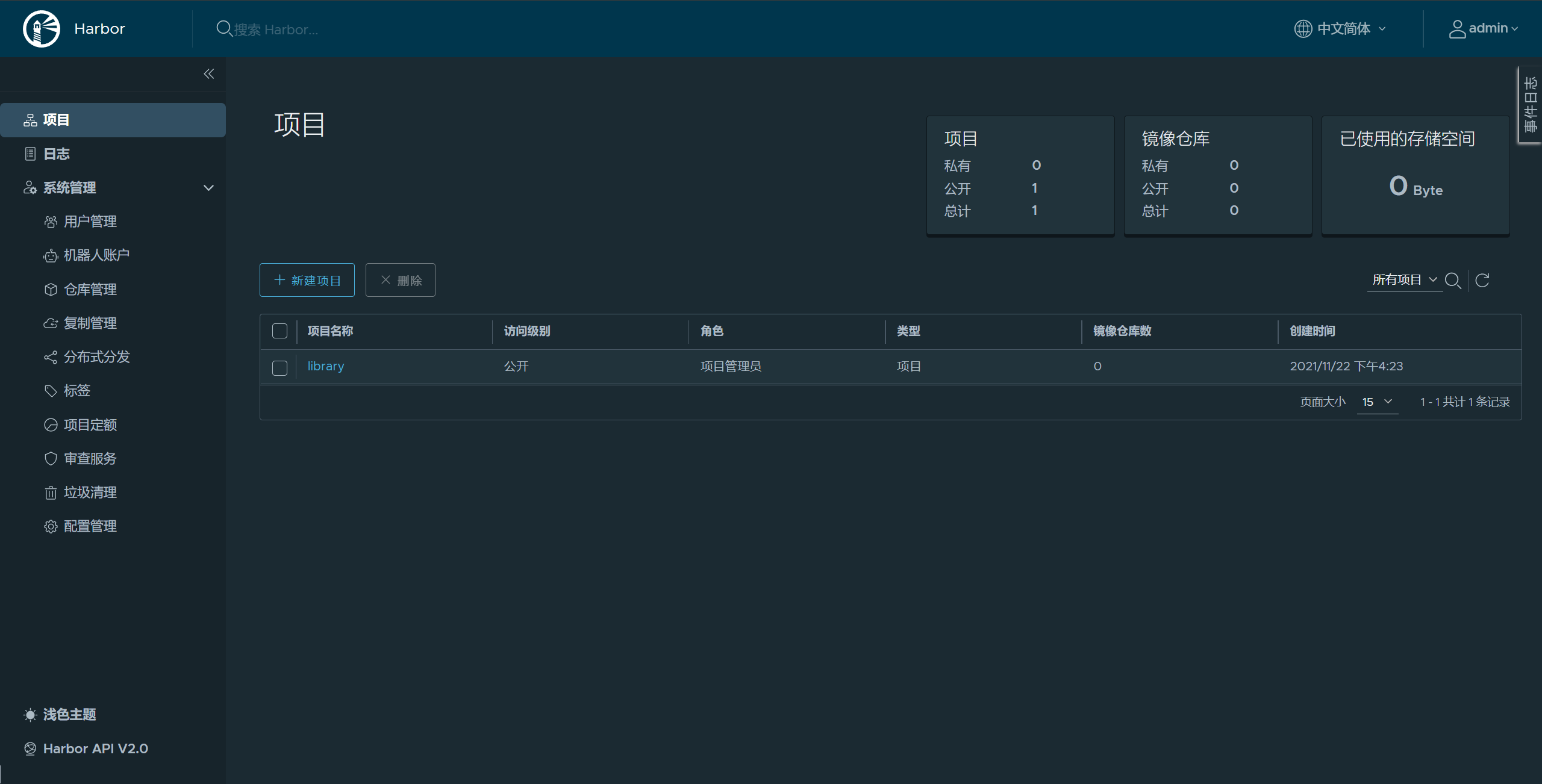Open 审查服务 interrogation services page
The image size is (1542, 784).
pos(90,459)
